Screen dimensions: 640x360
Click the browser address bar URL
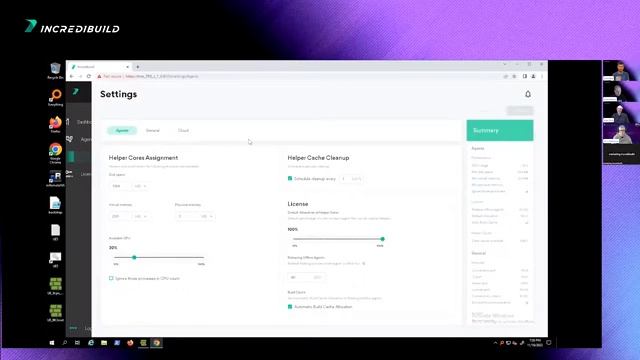pos(161,76)
